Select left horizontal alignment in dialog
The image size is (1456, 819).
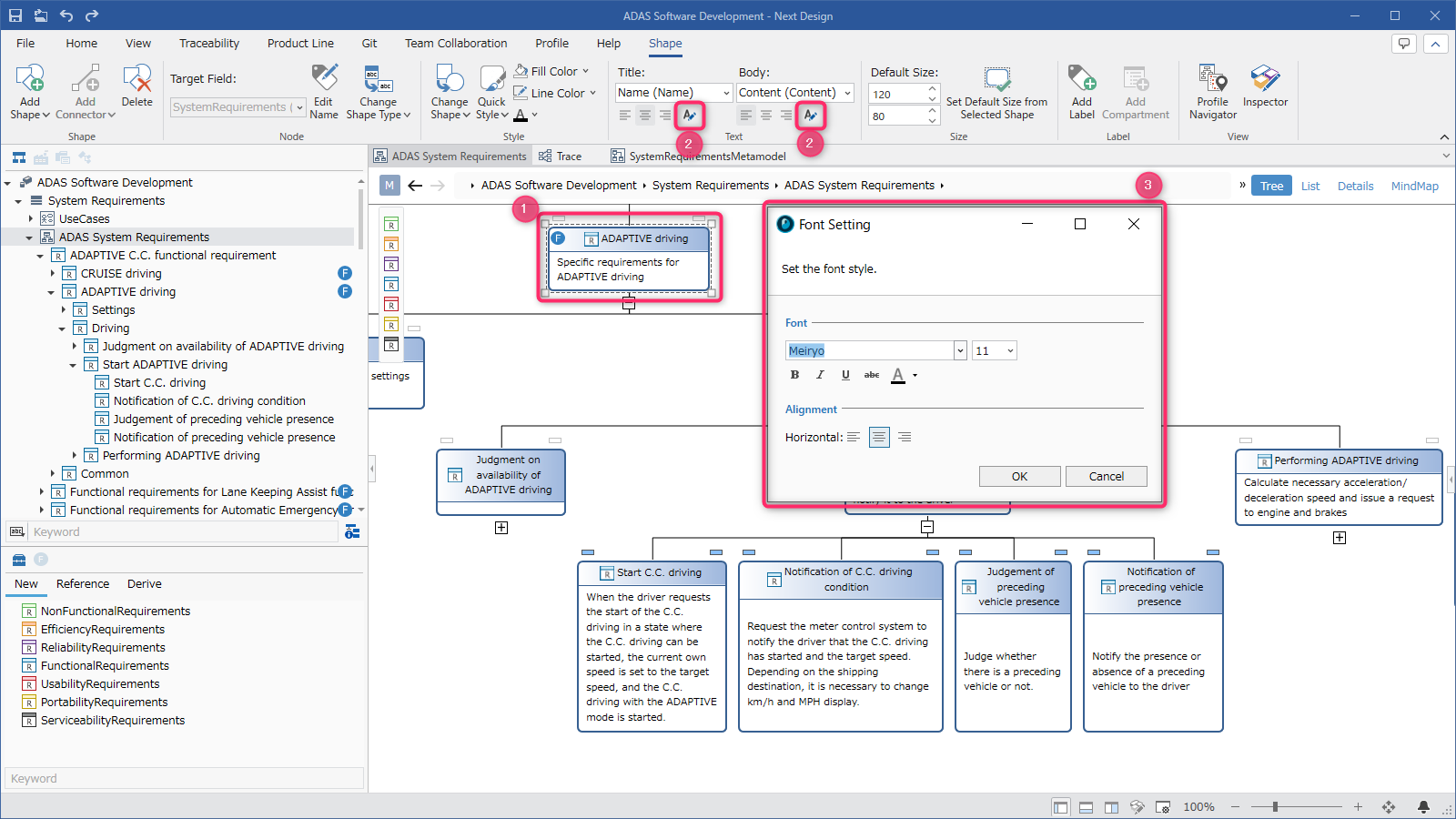pos(854,438)
